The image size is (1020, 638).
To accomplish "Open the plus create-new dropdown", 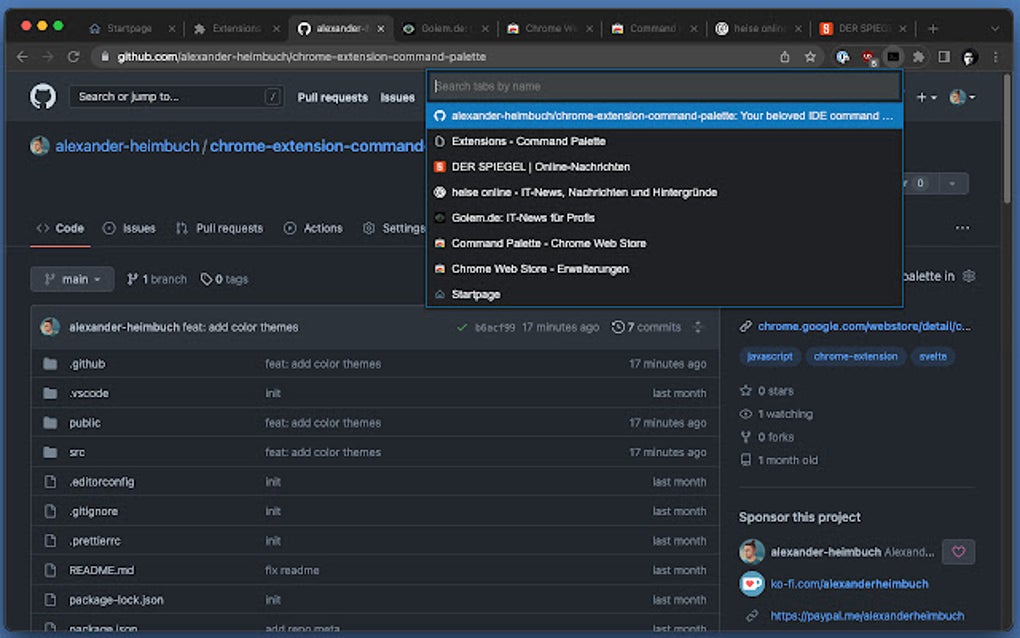I will tap(922, 97).
